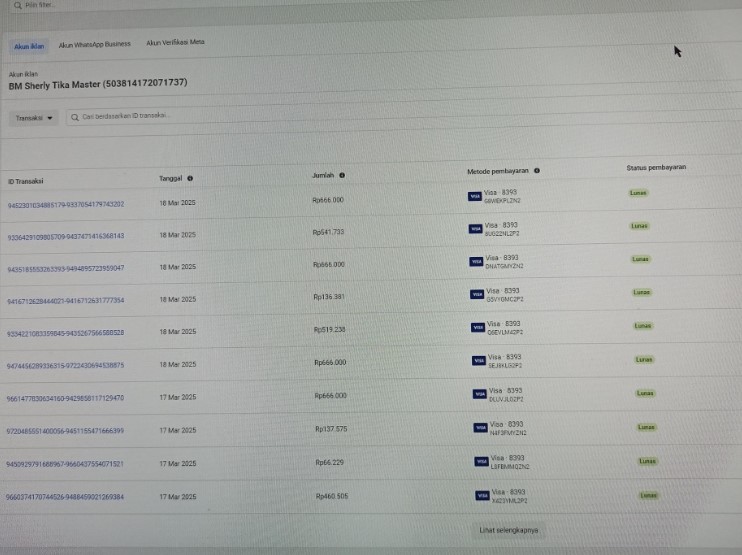Click the Lihat selengkapnya button
This screenshot has height=555, width=742.
point(508,529)
